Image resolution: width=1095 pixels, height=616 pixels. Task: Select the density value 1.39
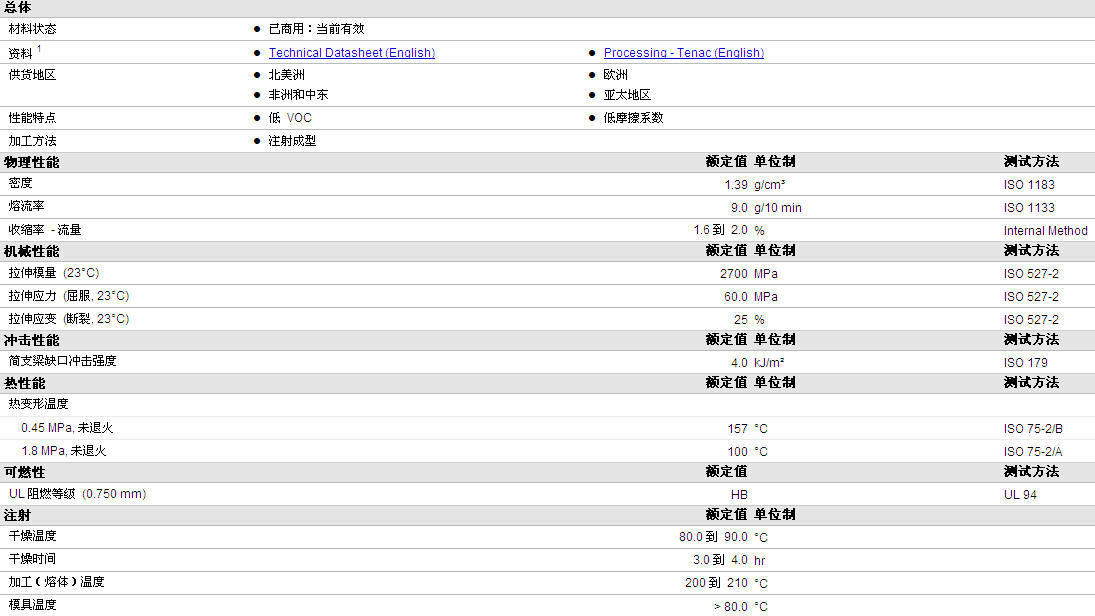735,184
